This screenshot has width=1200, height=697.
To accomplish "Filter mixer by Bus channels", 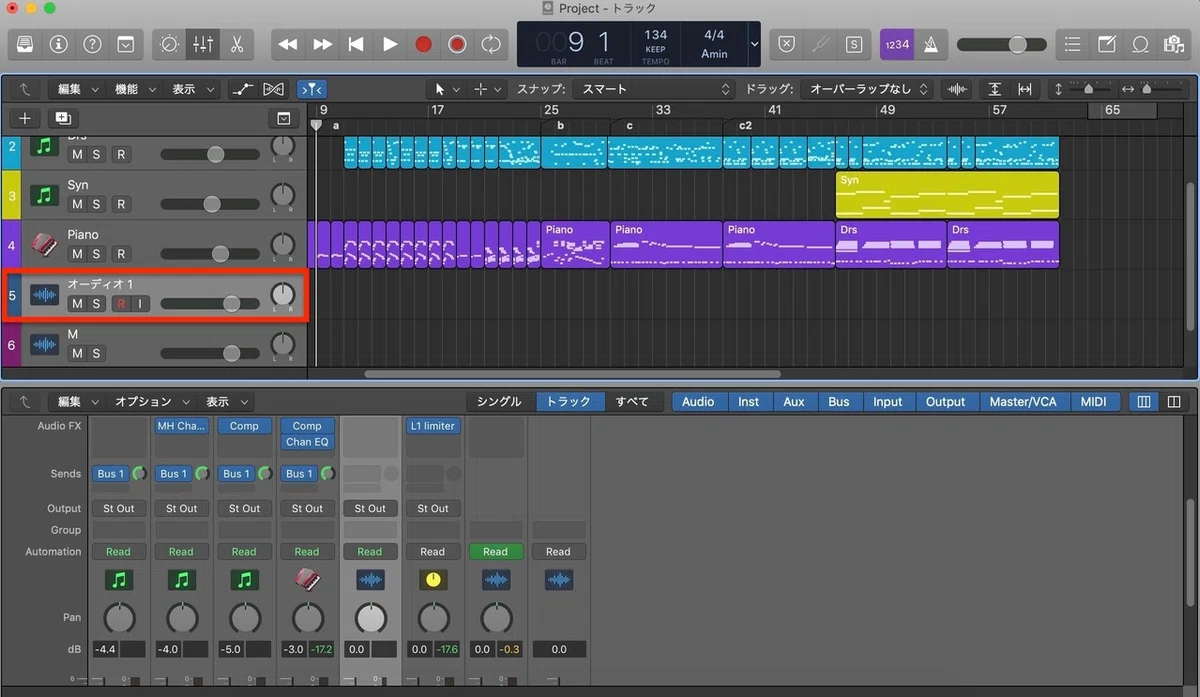I will (839, 401).
